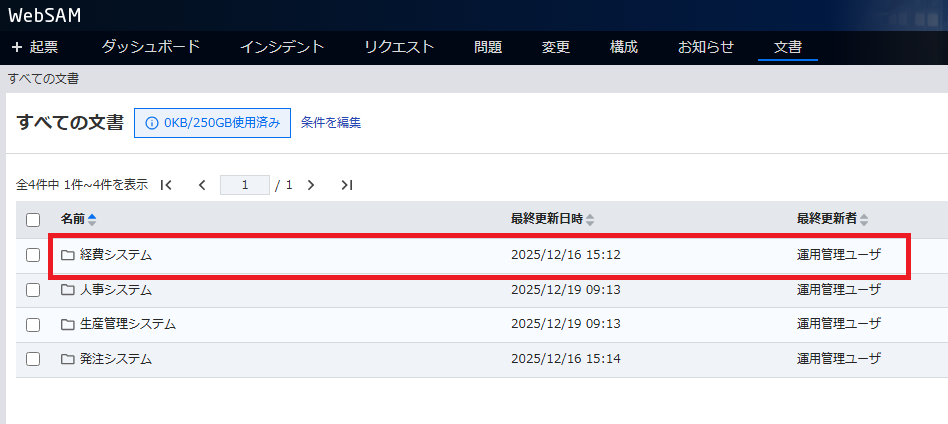The height and width of the screenshot is (424, 948).
Task: Click the 0KB/250GB使用済み storage indicator
Action: 212,123
